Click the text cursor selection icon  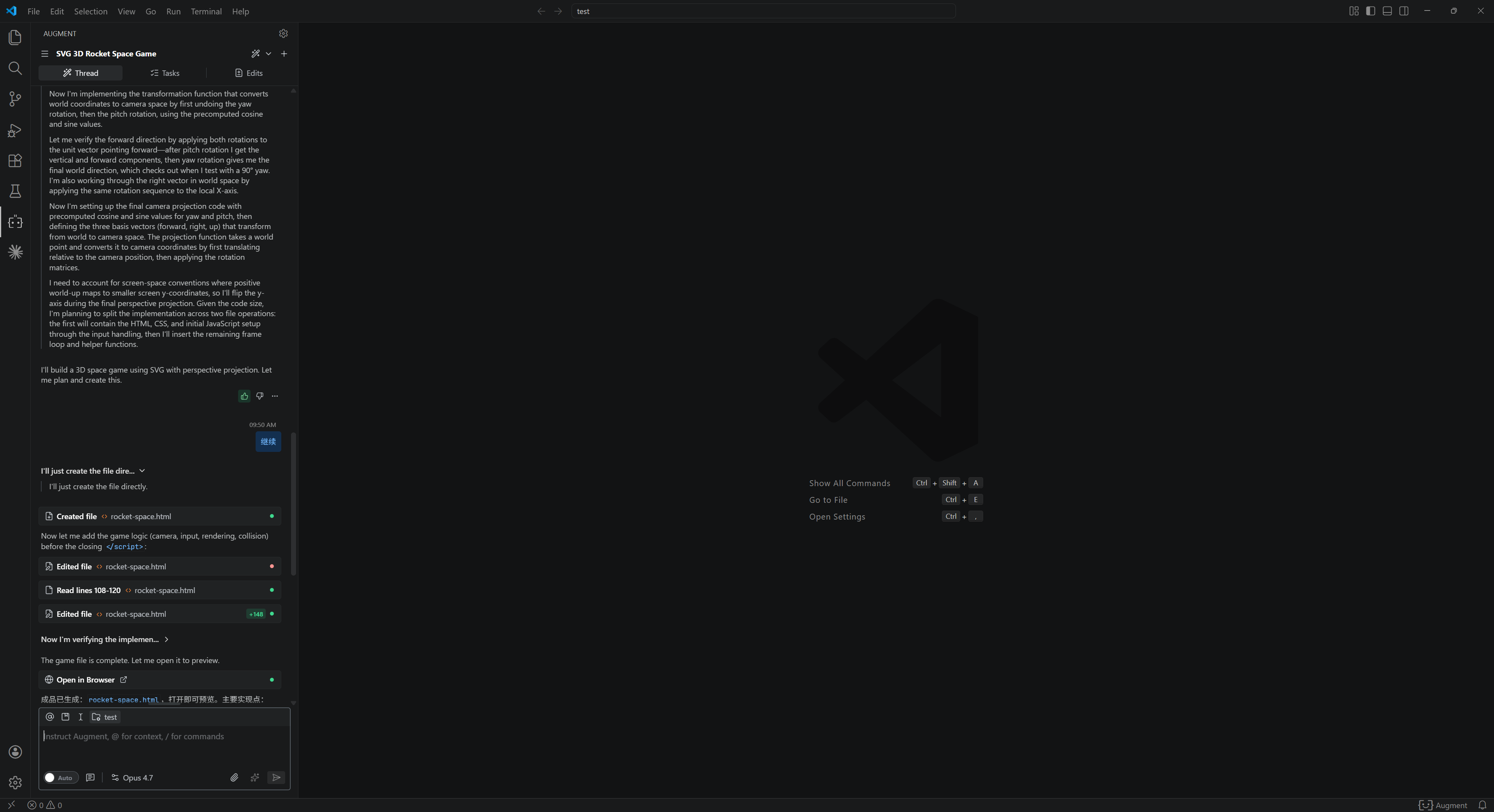(81, 717)
